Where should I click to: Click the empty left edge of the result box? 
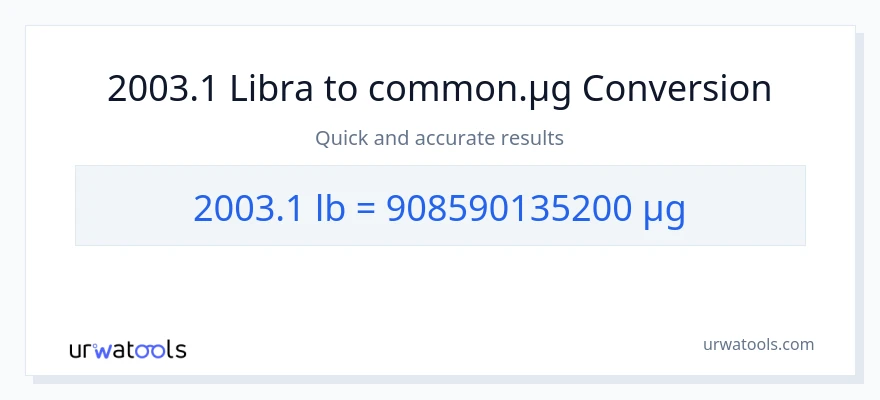click(x=110, y=206)
